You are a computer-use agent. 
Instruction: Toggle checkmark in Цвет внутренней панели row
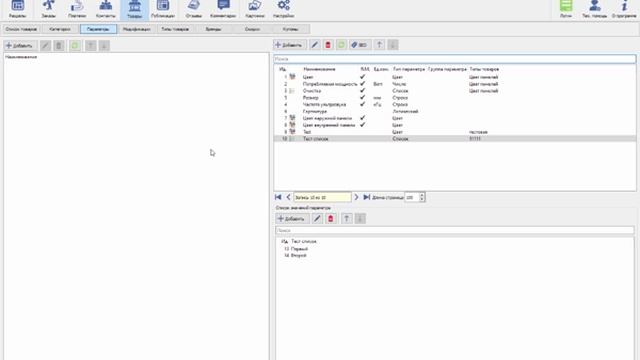tap(362, 125)
